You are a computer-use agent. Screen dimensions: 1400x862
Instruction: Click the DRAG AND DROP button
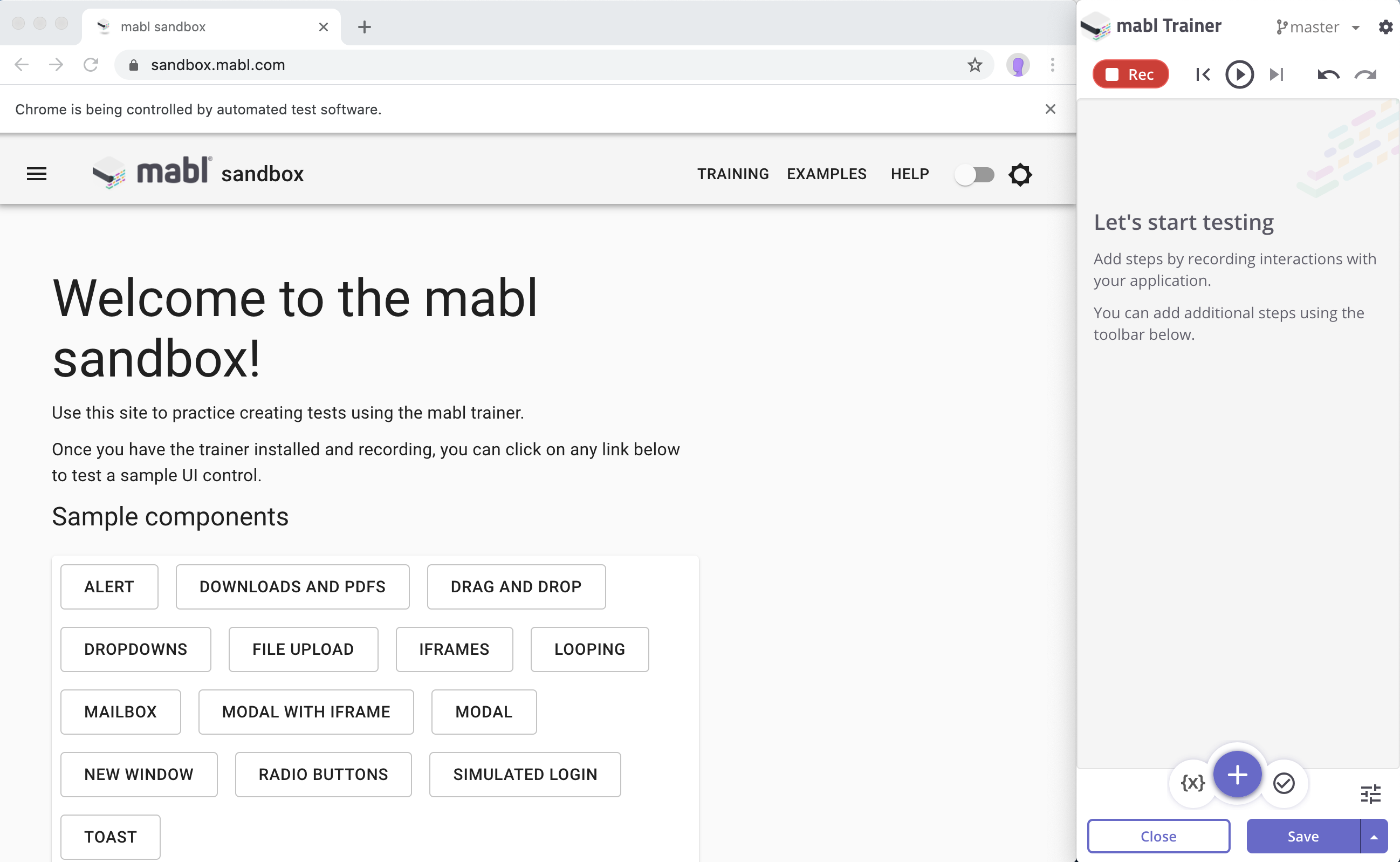(516, 587)
